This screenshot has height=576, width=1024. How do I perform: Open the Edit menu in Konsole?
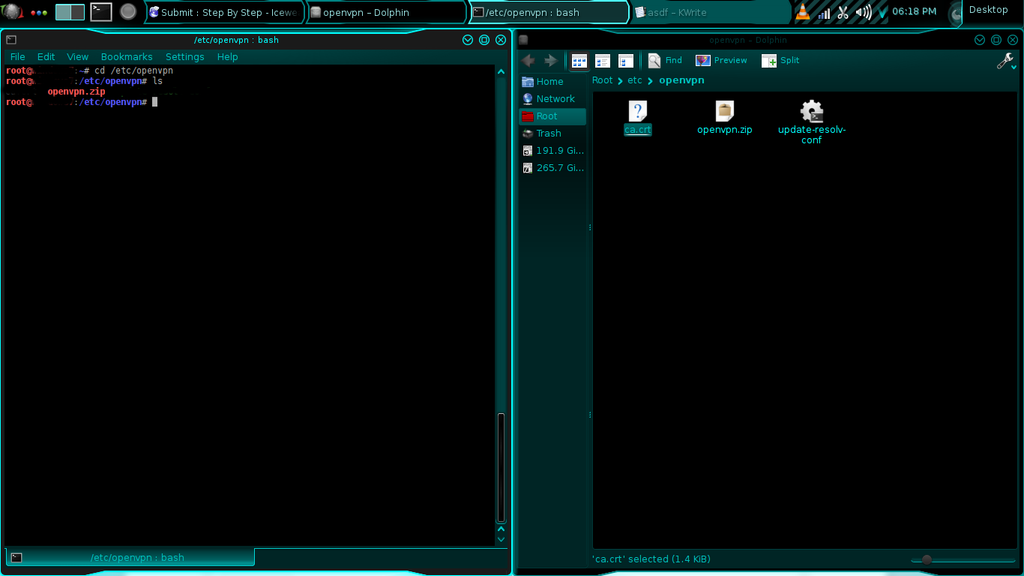[x=46, y=57]
